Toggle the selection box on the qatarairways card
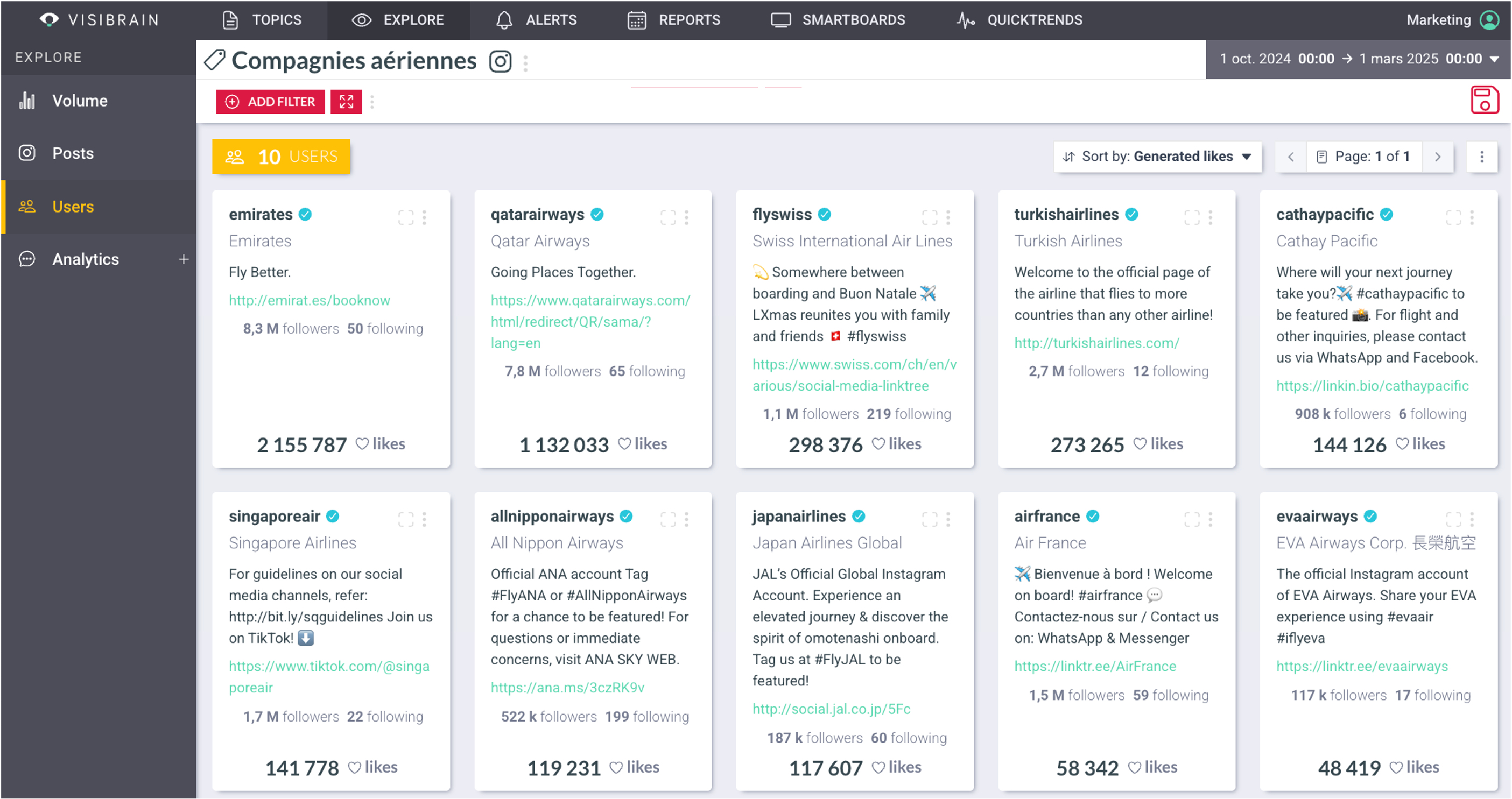The width and height of the screenshot is (1512, 799). (668, 218)
